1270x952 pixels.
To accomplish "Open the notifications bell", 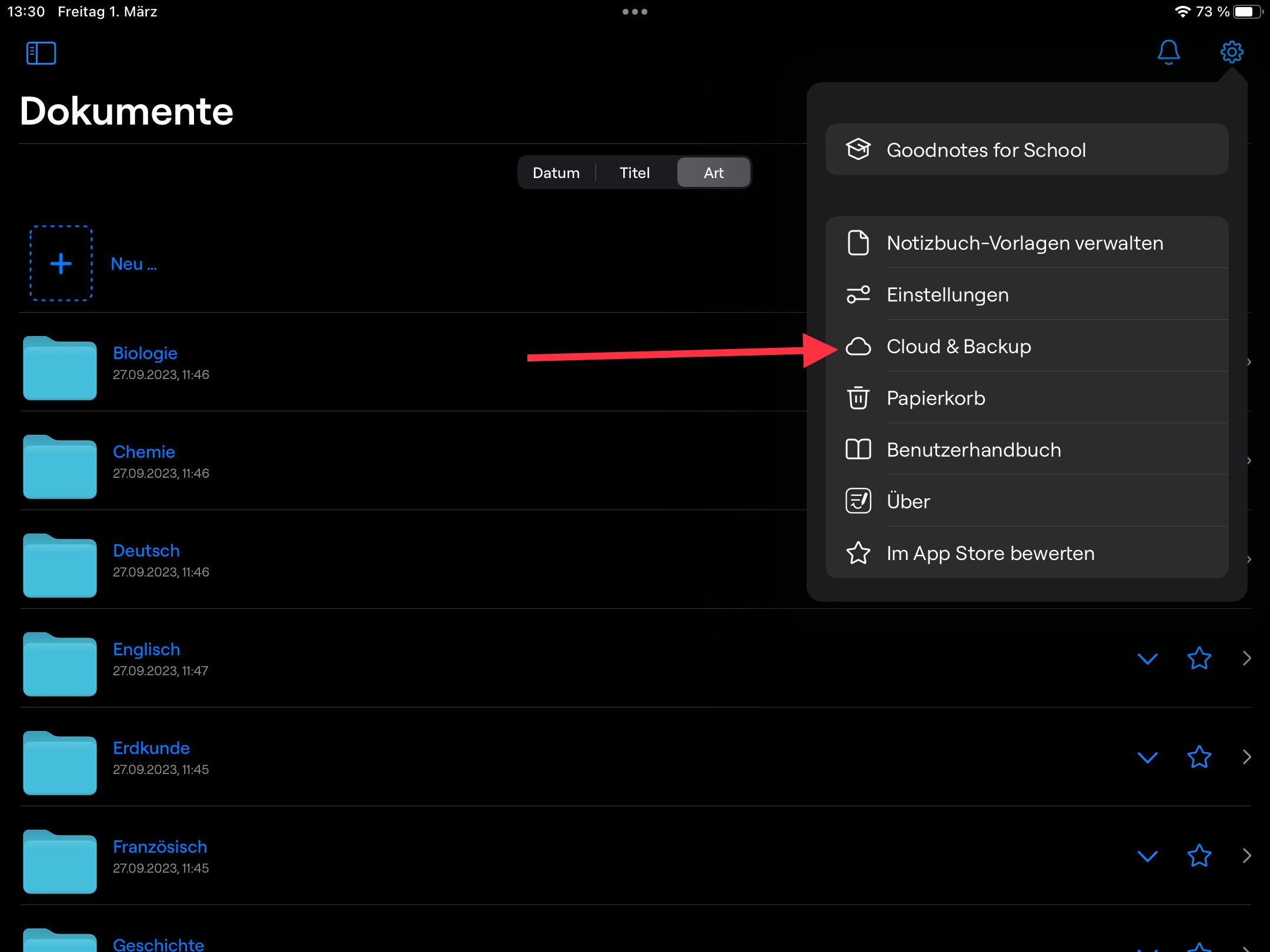I will 1168,52.
